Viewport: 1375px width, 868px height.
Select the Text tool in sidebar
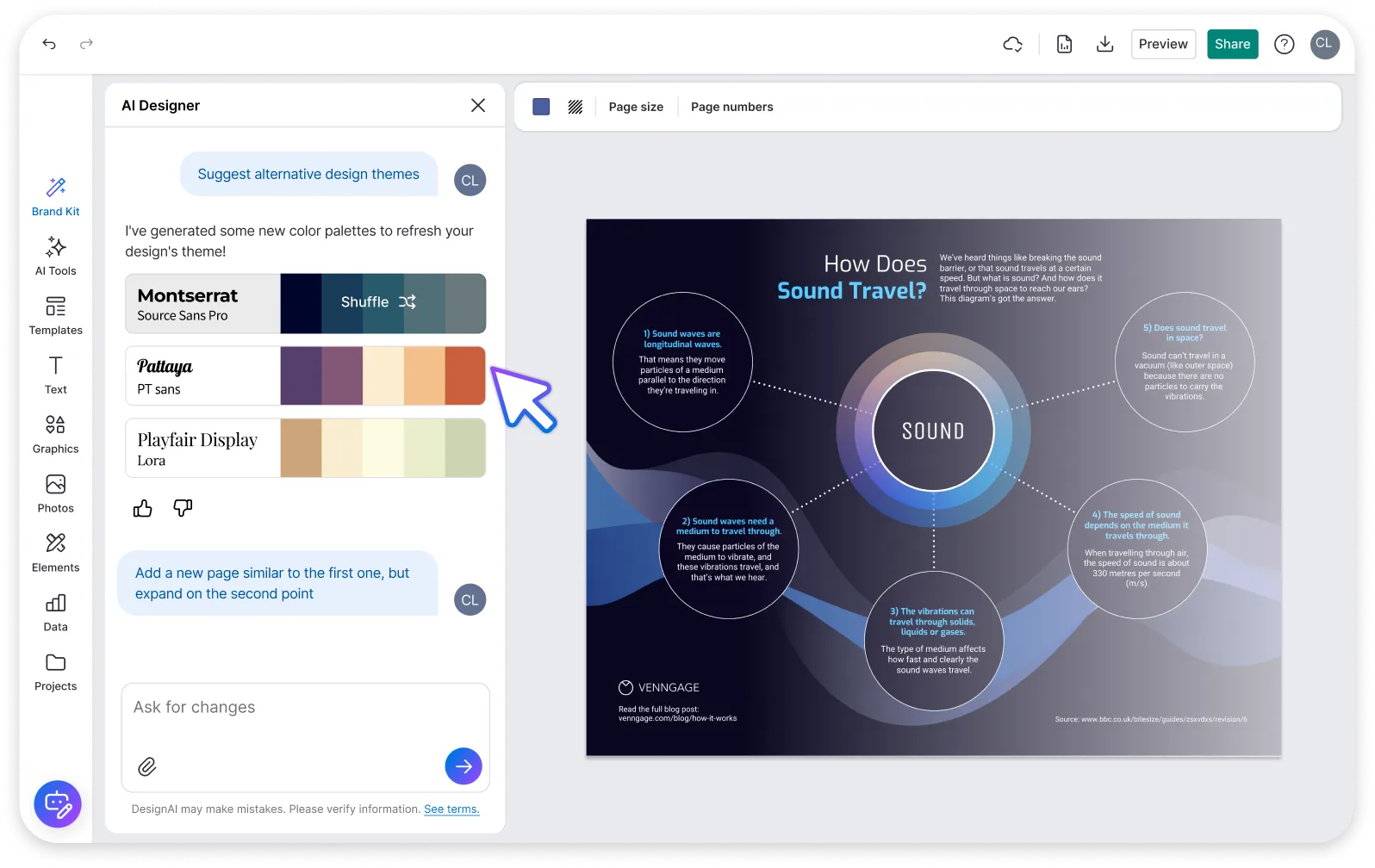[x=56, y=375]
